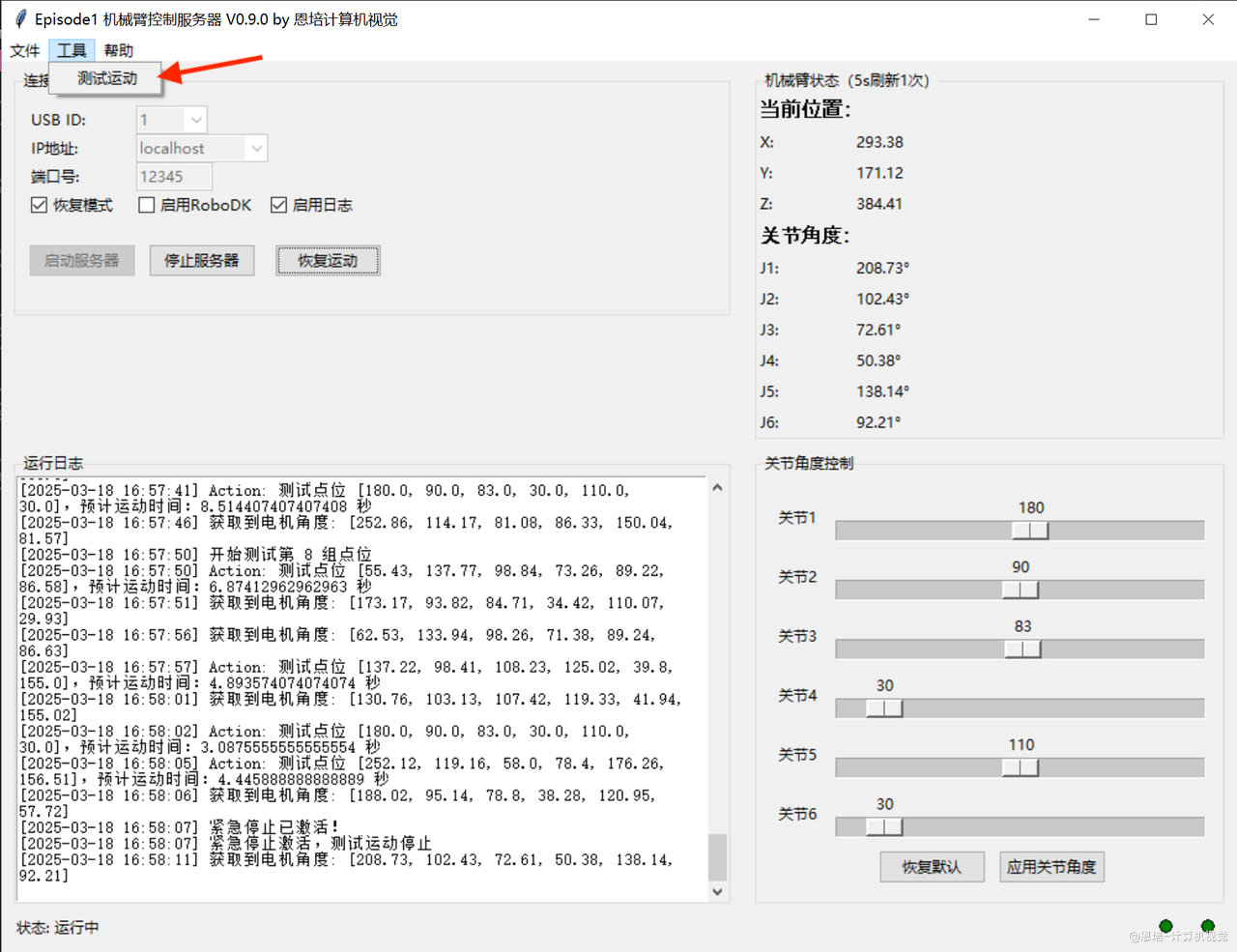The image size is (1237, 952).
Task: Click the 恢复默认 button
Action: pos(932,867)
